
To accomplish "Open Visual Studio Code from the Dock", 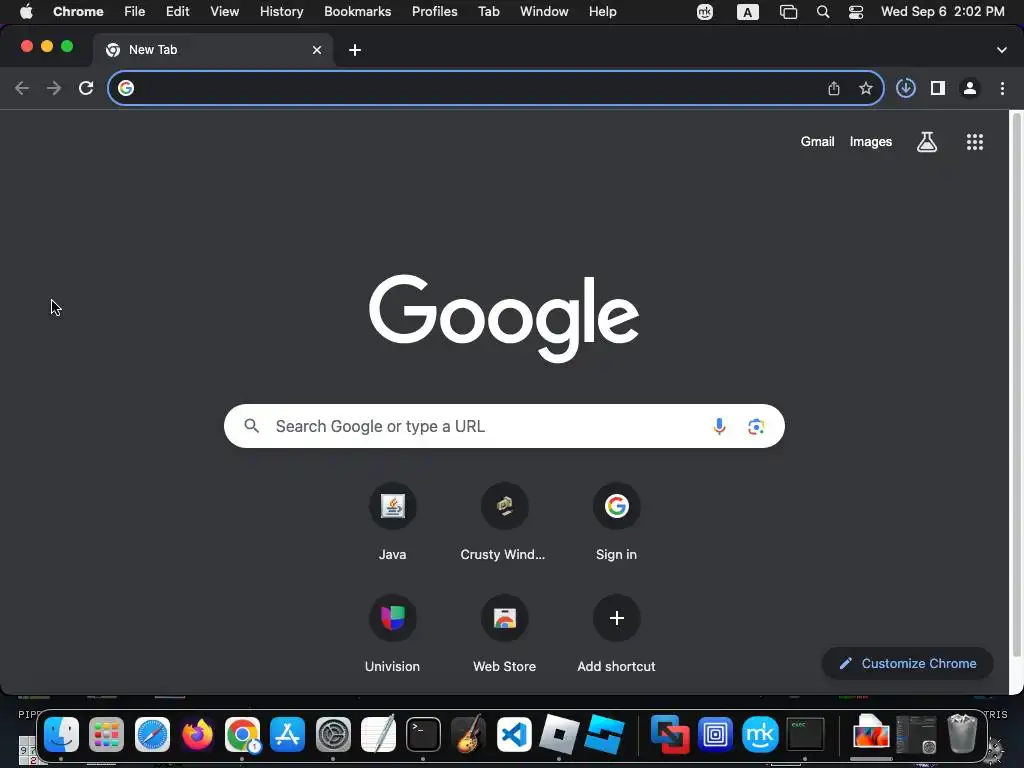I will 514,735.
